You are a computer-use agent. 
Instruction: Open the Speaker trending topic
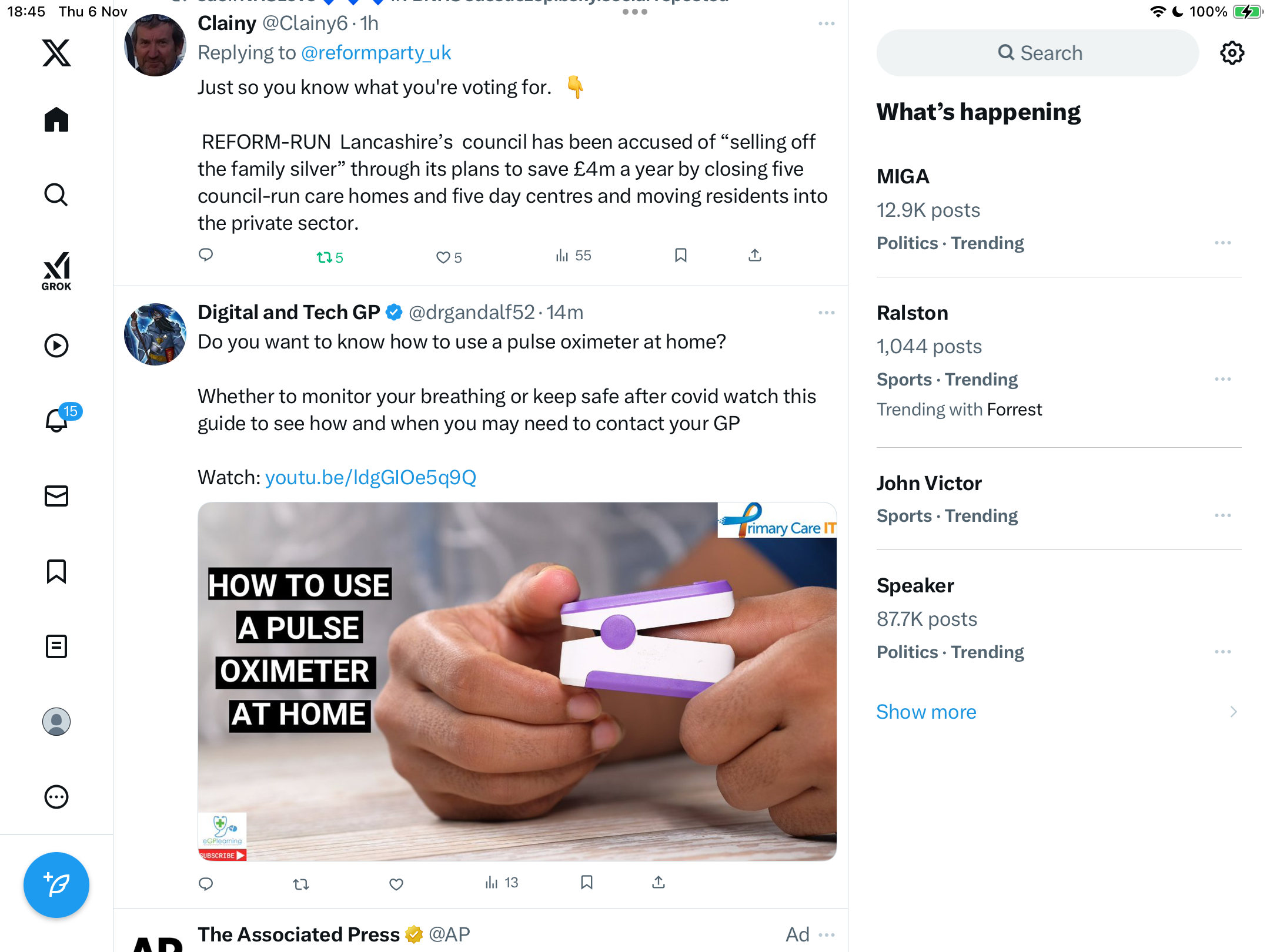pos(915,586)
